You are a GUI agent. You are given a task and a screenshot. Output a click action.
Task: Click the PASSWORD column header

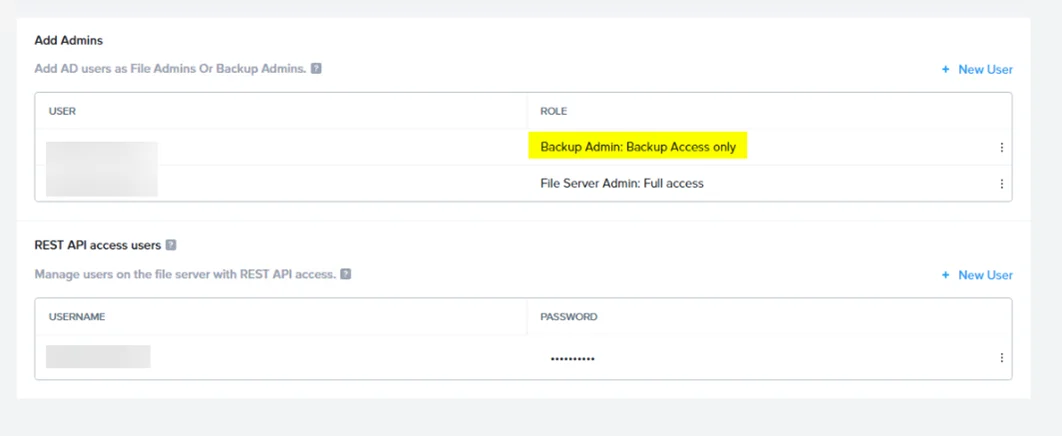(568, 317)
